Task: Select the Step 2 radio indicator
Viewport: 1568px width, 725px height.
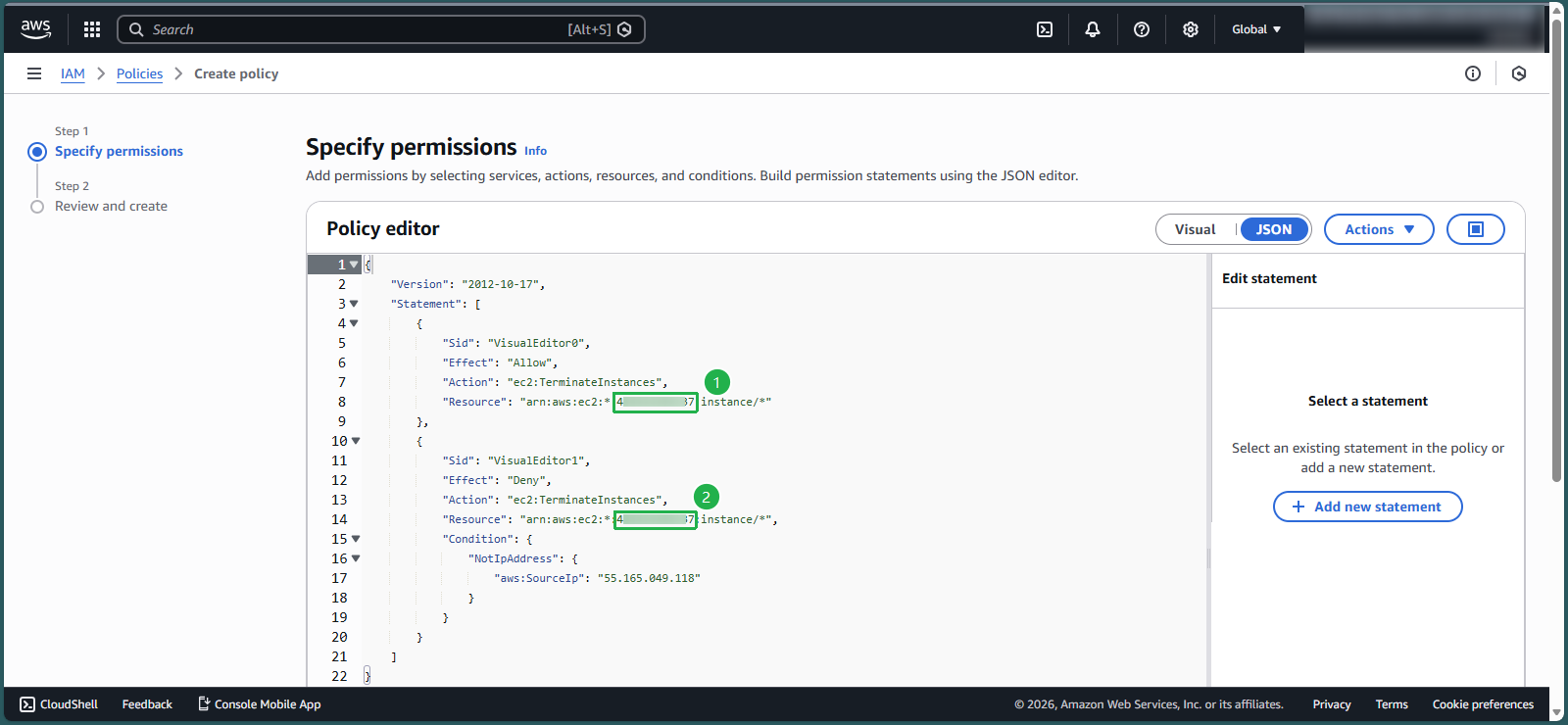Action: tap(37, 207)
